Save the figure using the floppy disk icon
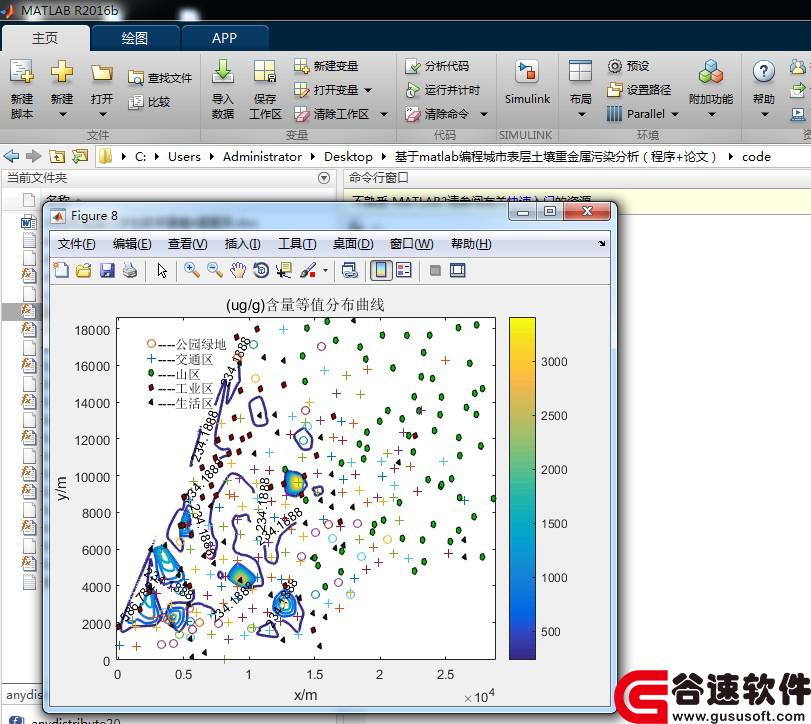The height and width of the screenshot is (724, 811). (x=107, y=270)
